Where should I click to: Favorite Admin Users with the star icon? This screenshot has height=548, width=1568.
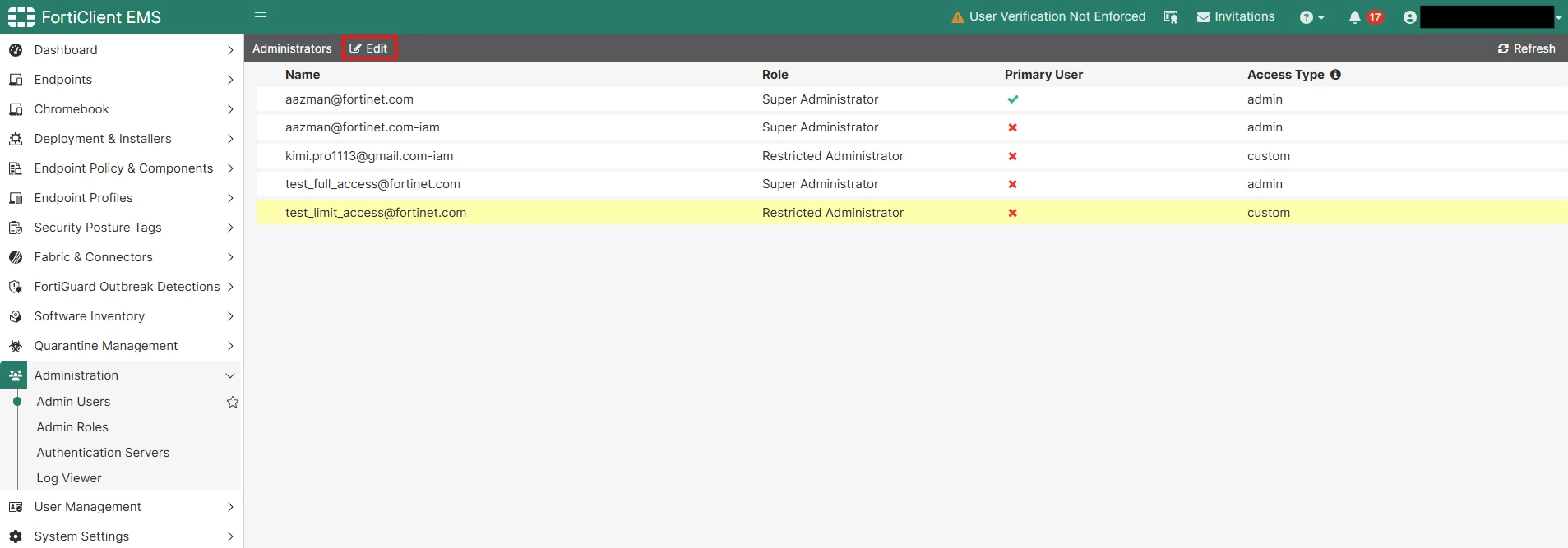pos(233,402)
